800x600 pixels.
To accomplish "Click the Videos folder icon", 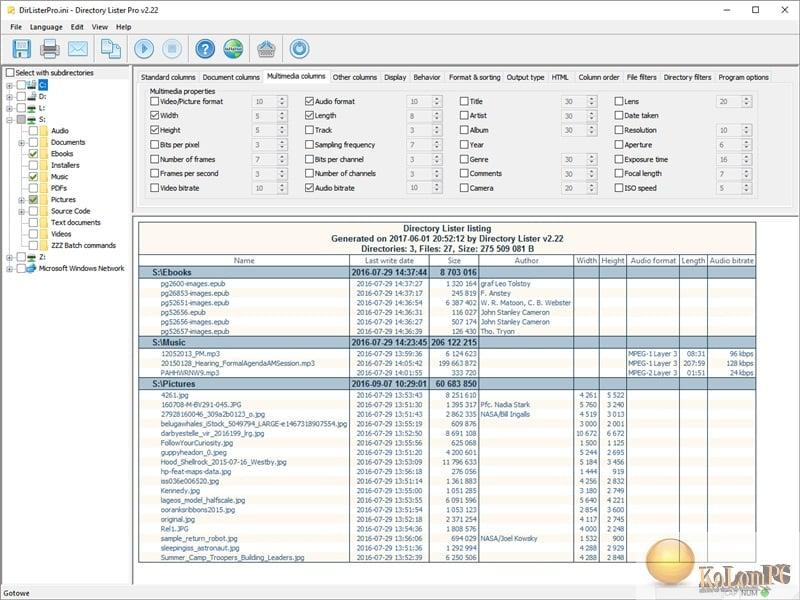I will (x=44, y=234).
